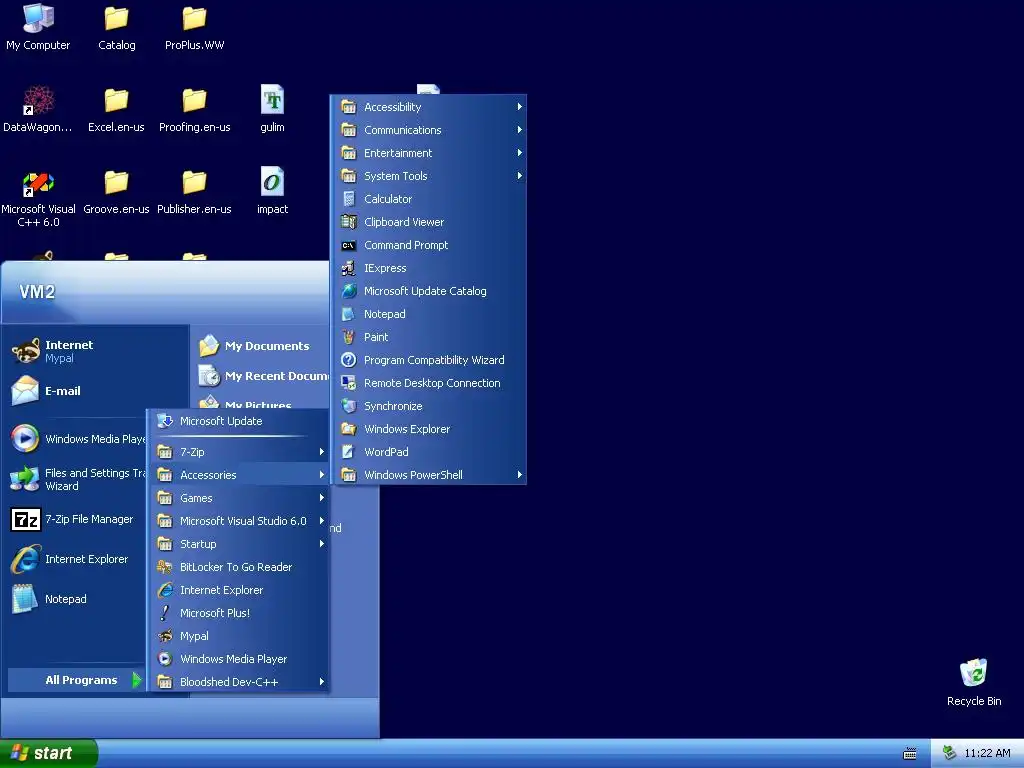Expand the 7-Zip programs folder

click(239, 452)
